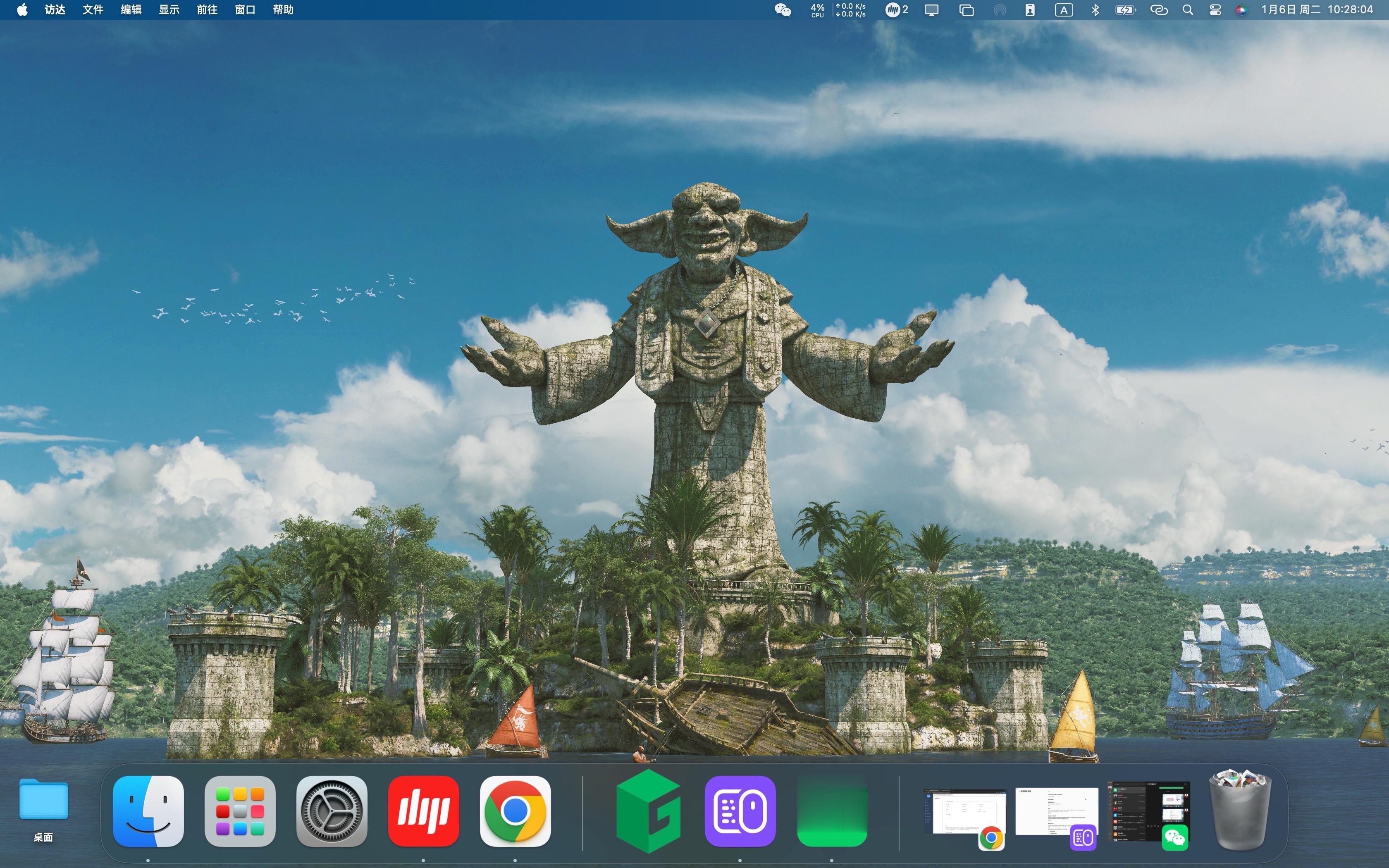The height and width of the screenshot is (868, 1389).
Task: Open the Apple menu
Action: click(22, 10)
